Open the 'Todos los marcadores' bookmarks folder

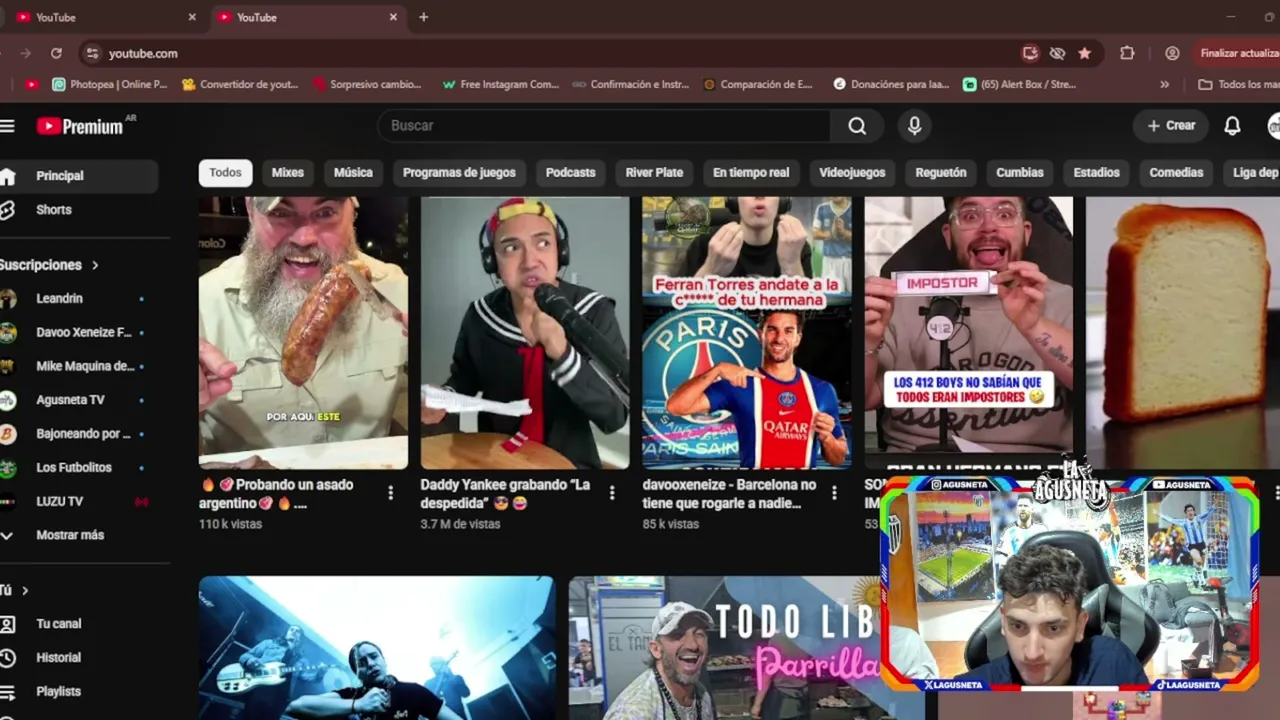coord(1238,84)
